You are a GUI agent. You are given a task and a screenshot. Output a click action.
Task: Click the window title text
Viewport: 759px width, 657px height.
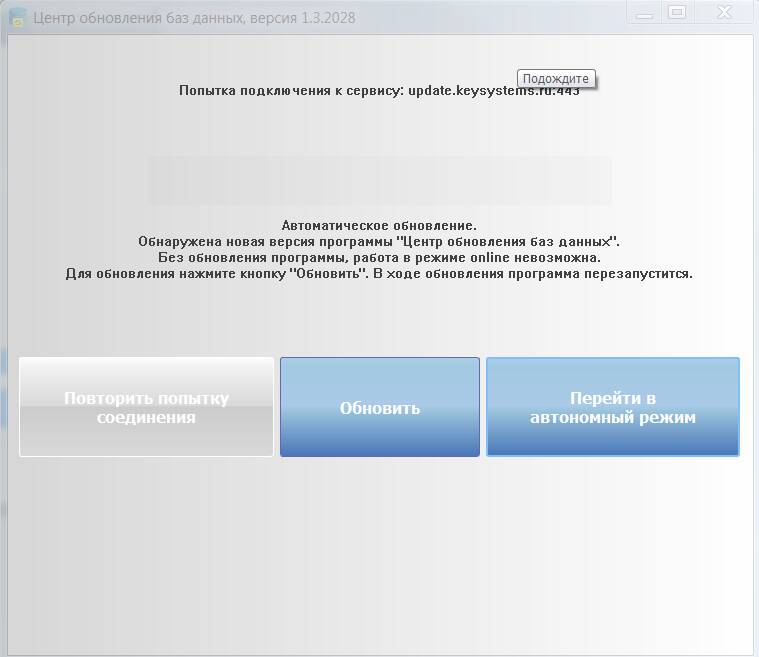point(150,18)
